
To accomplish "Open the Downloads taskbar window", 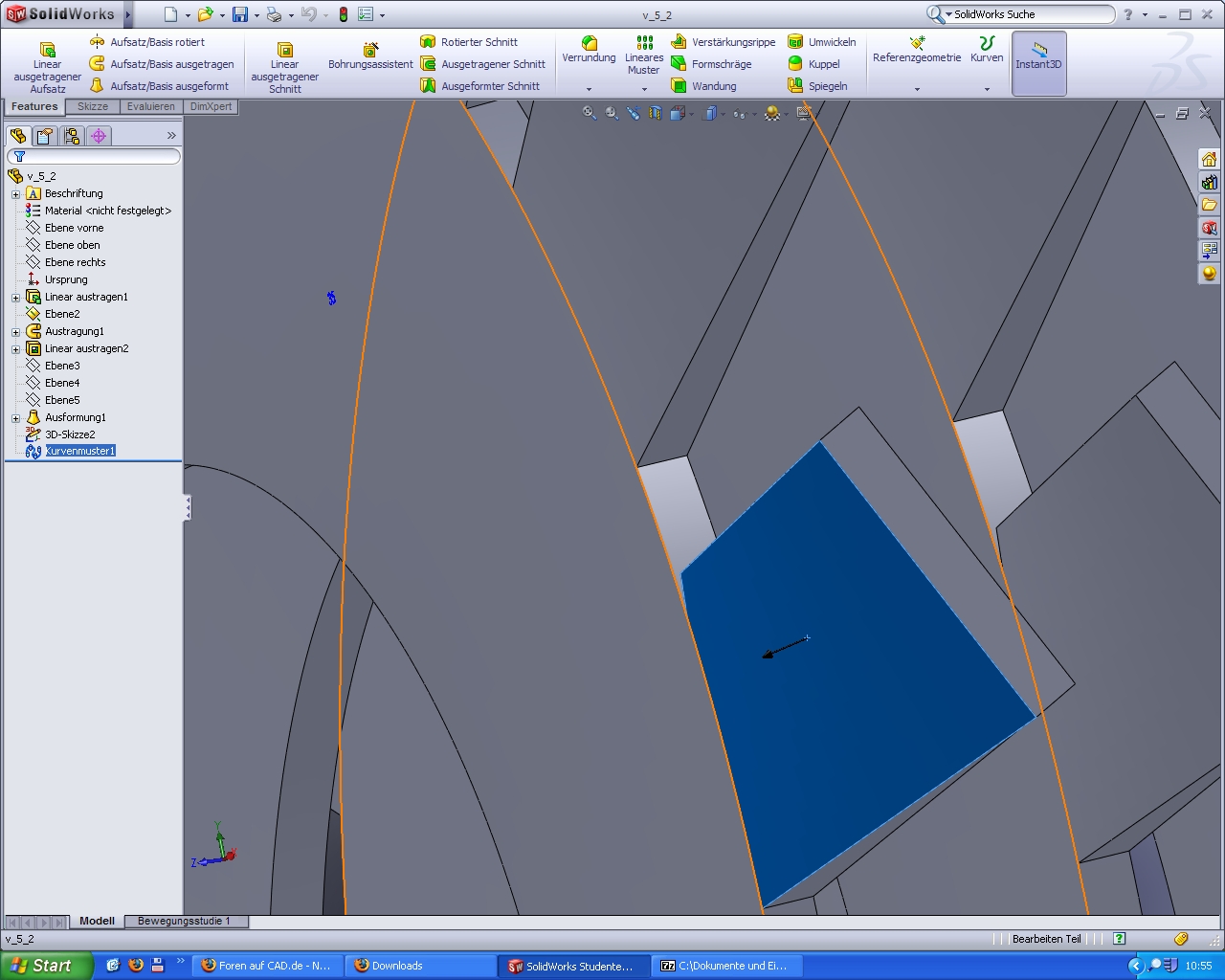I will click(420, 966).
